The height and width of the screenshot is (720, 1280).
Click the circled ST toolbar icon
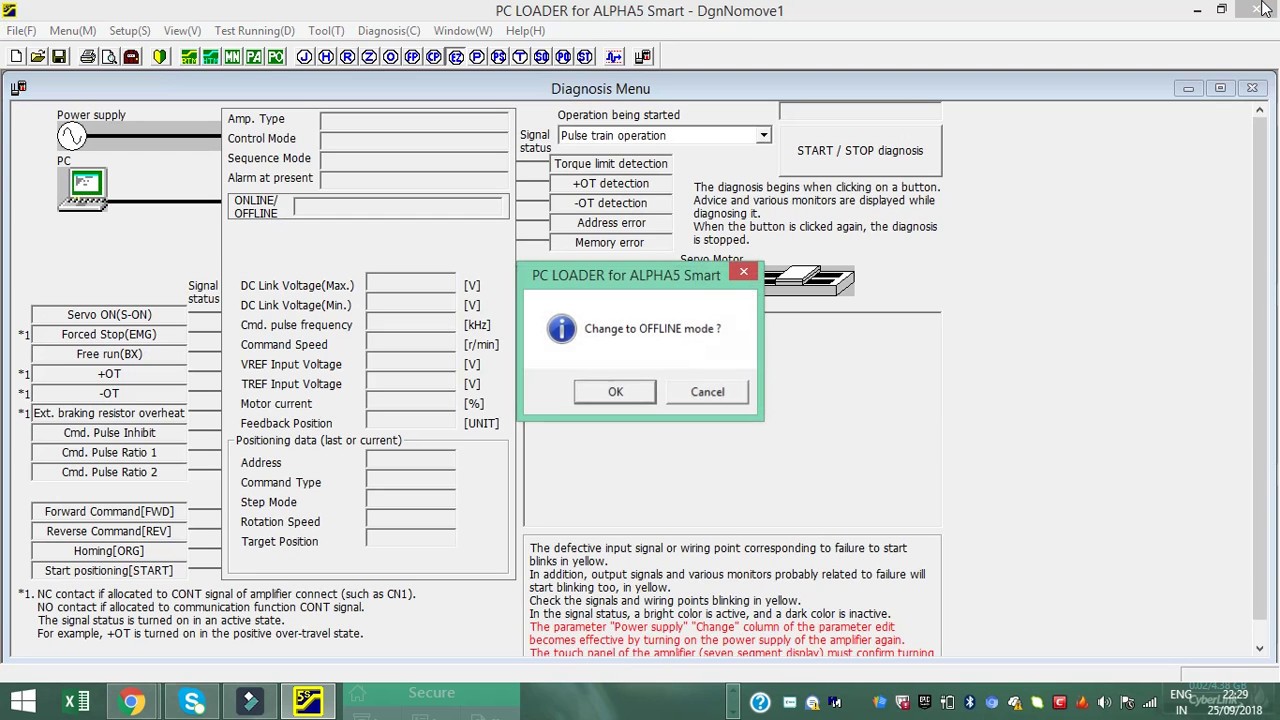(x=585, y=57)
